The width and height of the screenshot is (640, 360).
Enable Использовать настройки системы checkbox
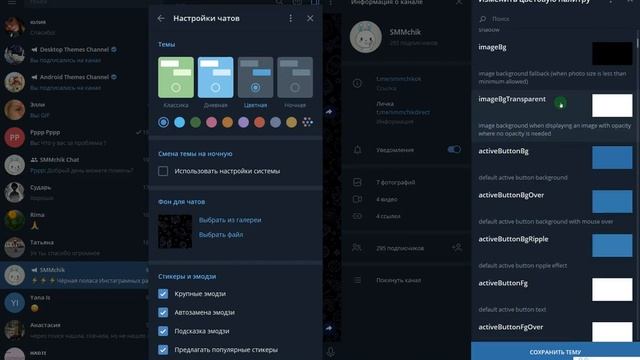point(163,171)
